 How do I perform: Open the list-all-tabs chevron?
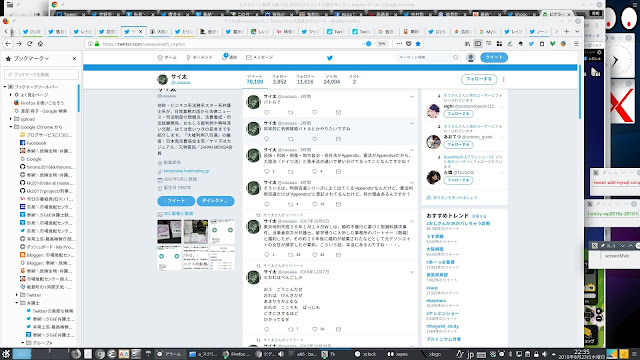click(577, 31)
